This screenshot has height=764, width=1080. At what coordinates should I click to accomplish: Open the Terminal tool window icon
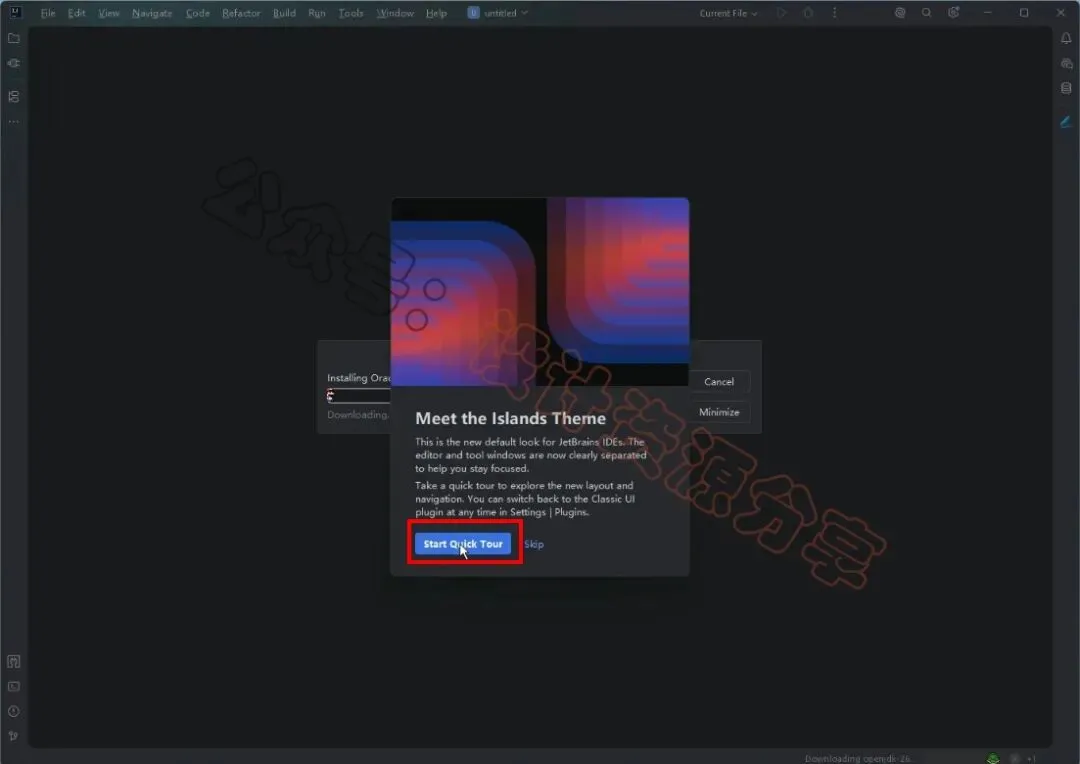14,686
